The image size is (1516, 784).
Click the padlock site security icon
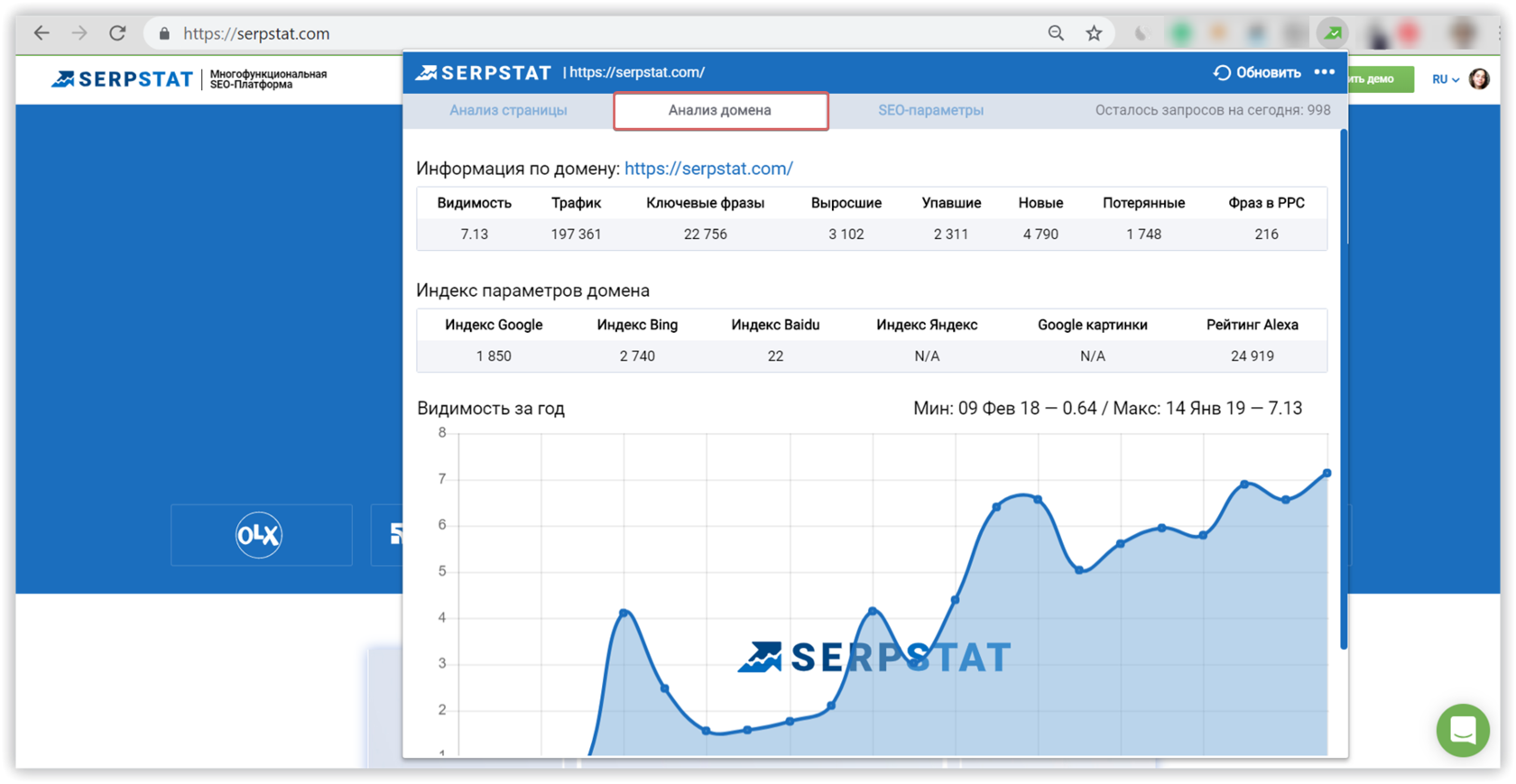point(164,34)
